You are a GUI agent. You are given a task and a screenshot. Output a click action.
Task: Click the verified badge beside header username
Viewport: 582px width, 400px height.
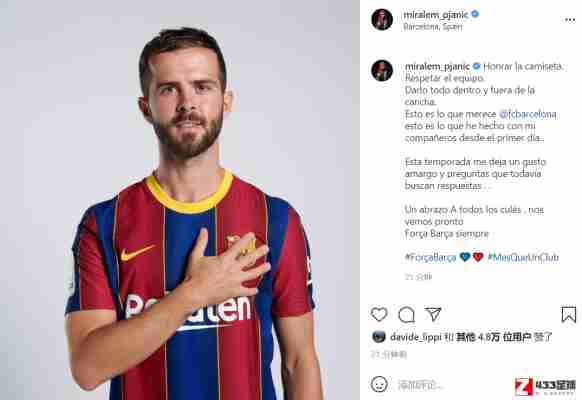(x=475, y=14)
